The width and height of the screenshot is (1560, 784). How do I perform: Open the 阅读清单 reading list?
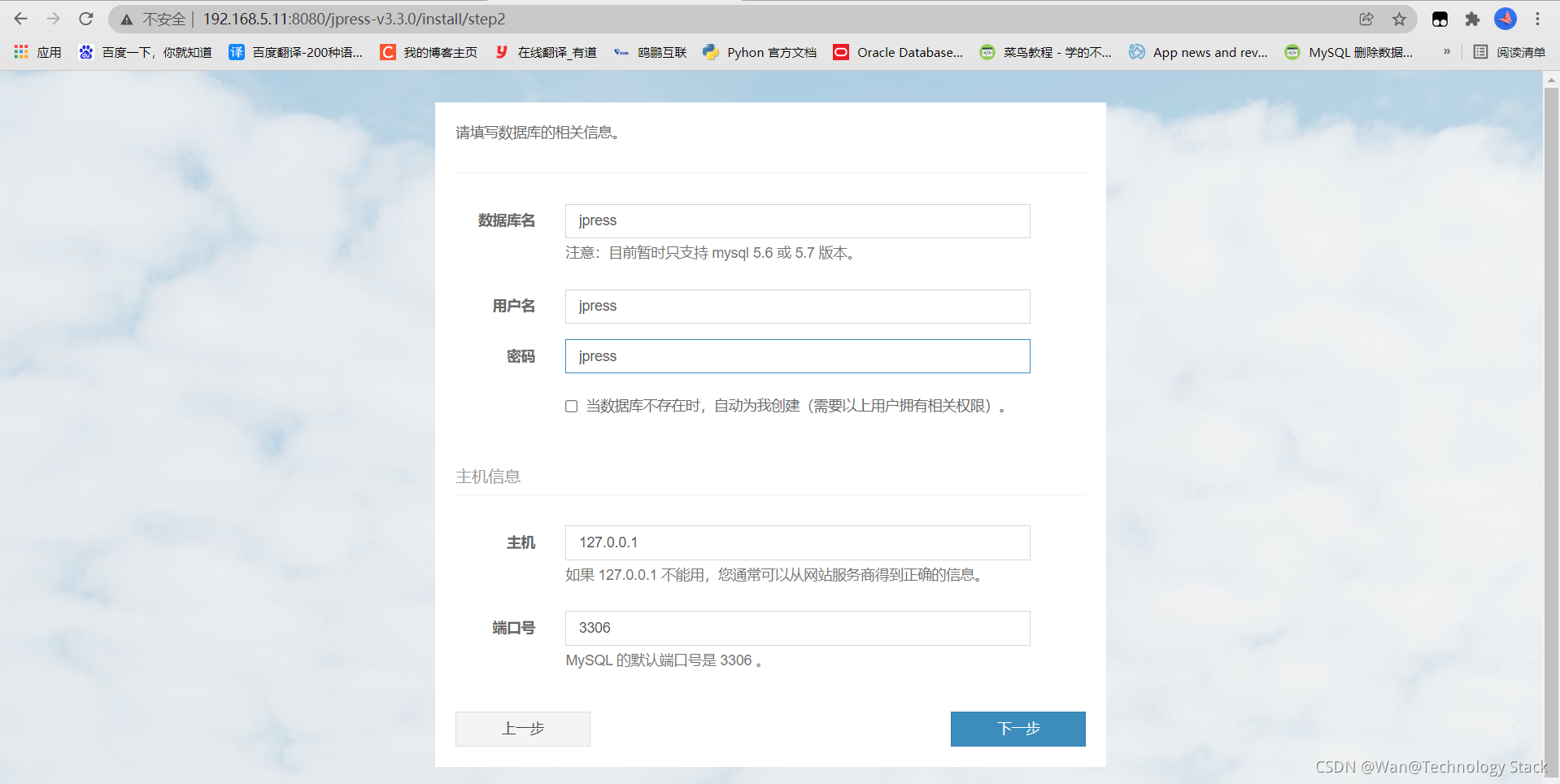point(1510,52)
